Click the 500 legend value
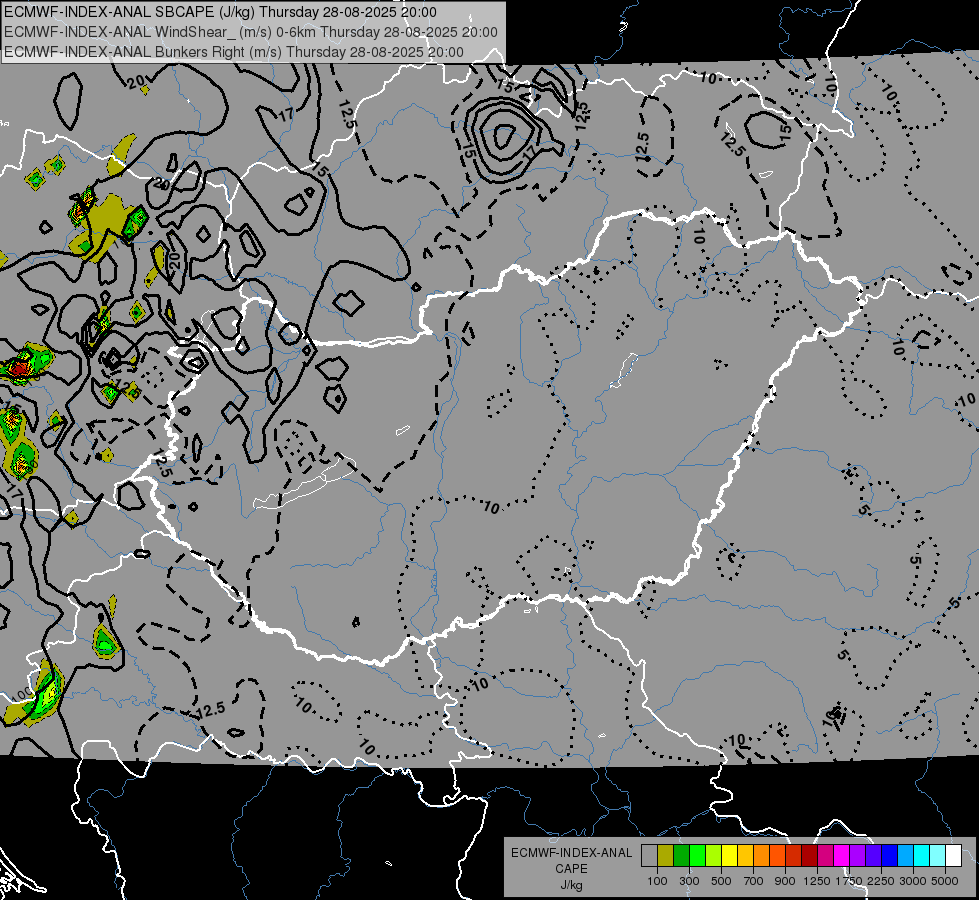Viewport: 979px width, 900px height. (721, 881)
